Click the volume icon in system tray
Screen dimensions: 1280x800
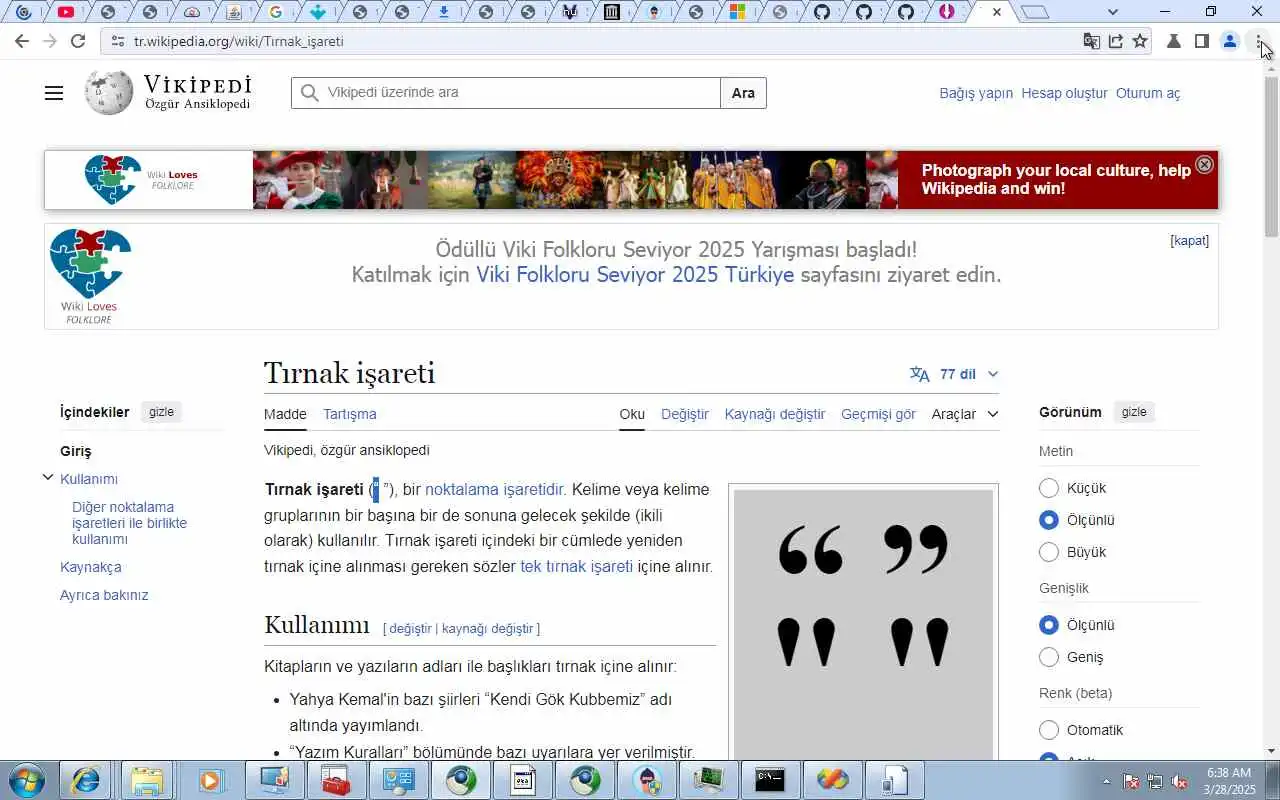1180,781
